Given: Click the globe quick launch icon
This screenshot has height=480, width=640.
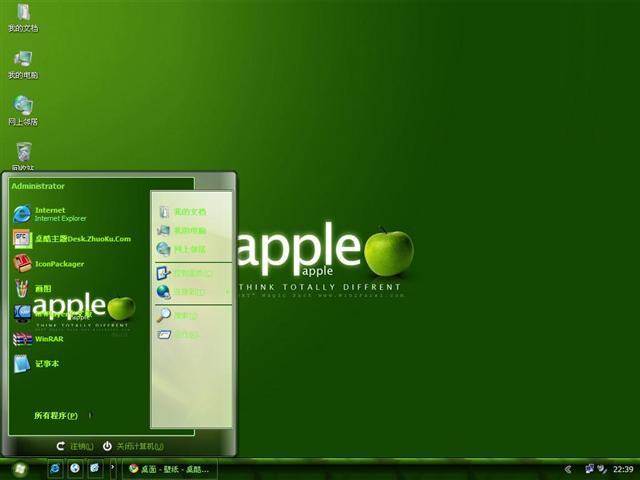Looking at the screenshot, I should [75, 469].
